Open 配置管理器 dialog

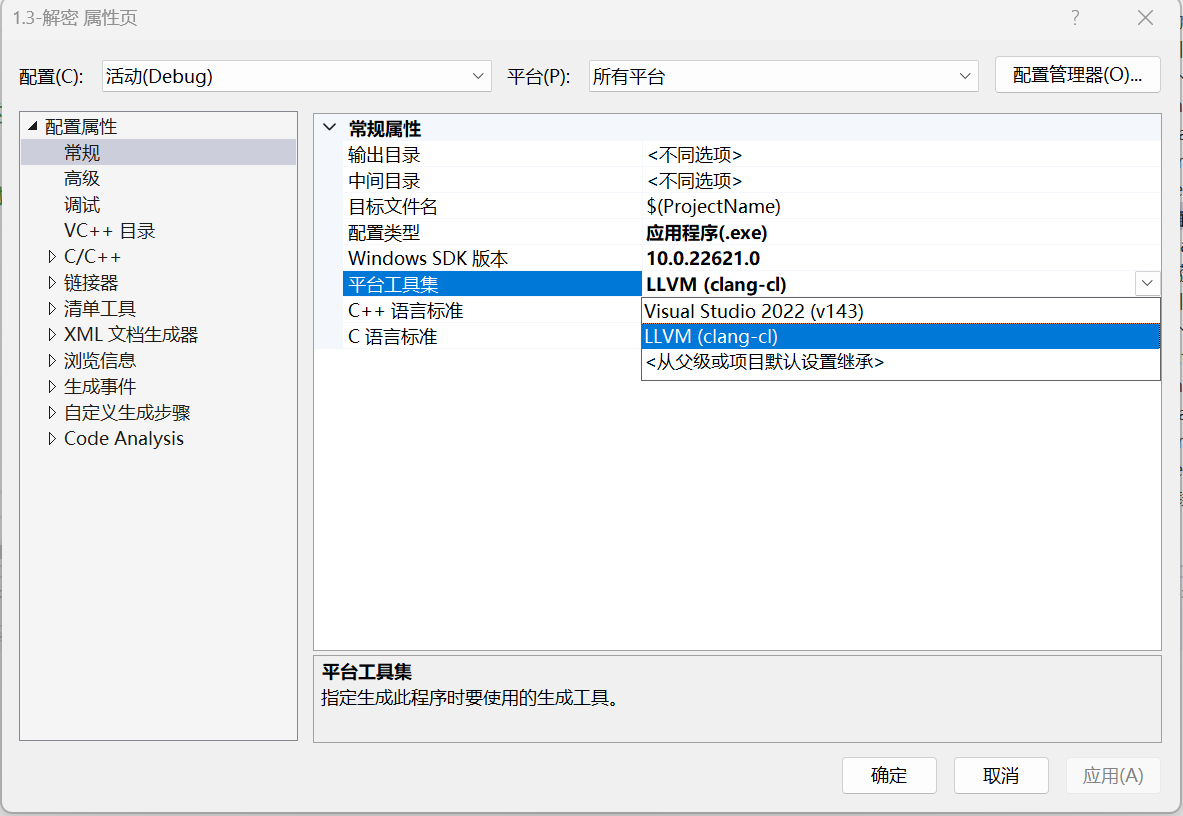1077,75
